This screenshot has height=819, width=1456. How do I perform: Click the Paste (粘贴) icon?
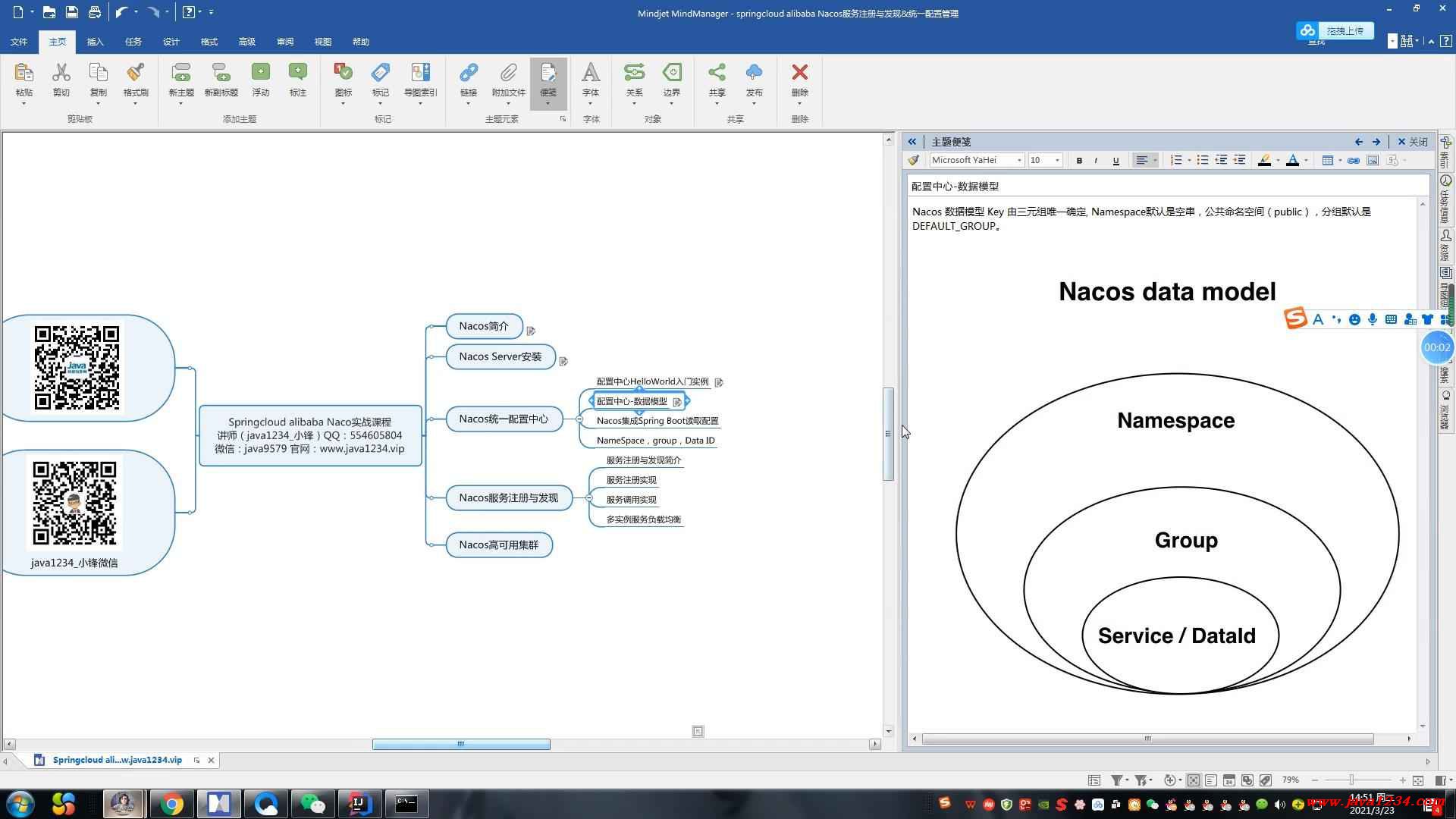point(24,73)
